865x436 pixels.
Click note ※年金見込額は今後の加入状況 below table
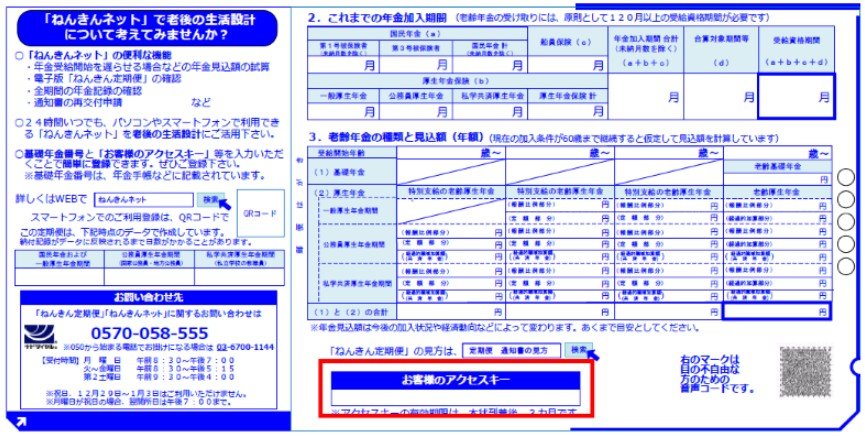pyautogui.click(x=505, y=327)
